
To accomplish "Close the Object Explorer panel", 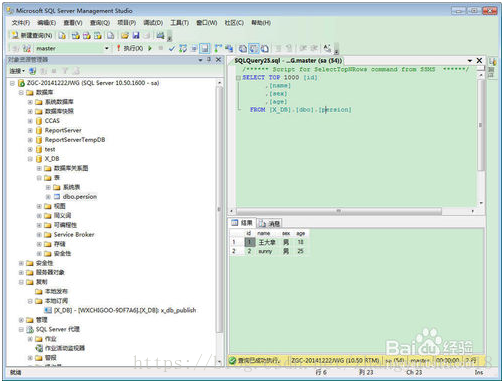I will coord(218,60).
